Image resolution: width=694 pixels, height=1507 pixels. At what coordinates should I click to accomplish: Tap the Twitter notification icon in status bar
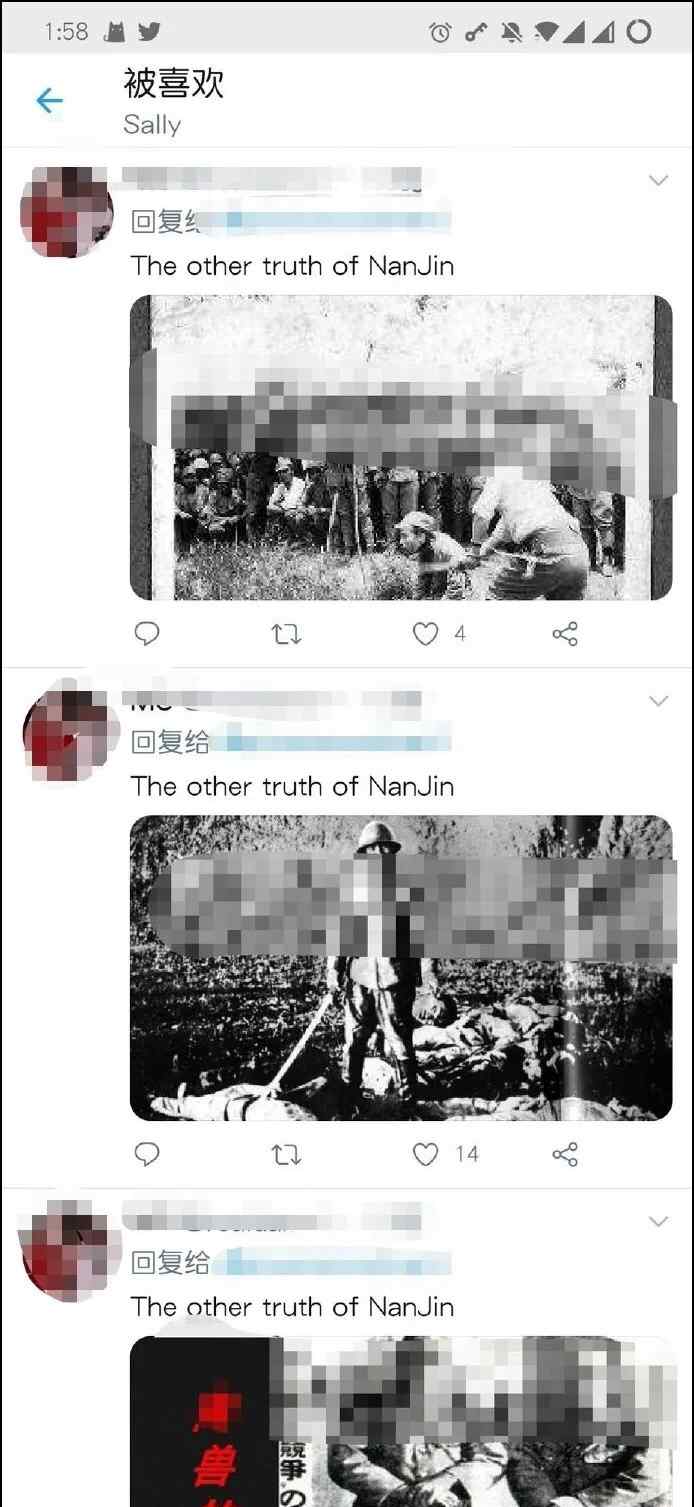tap(149, 32)
